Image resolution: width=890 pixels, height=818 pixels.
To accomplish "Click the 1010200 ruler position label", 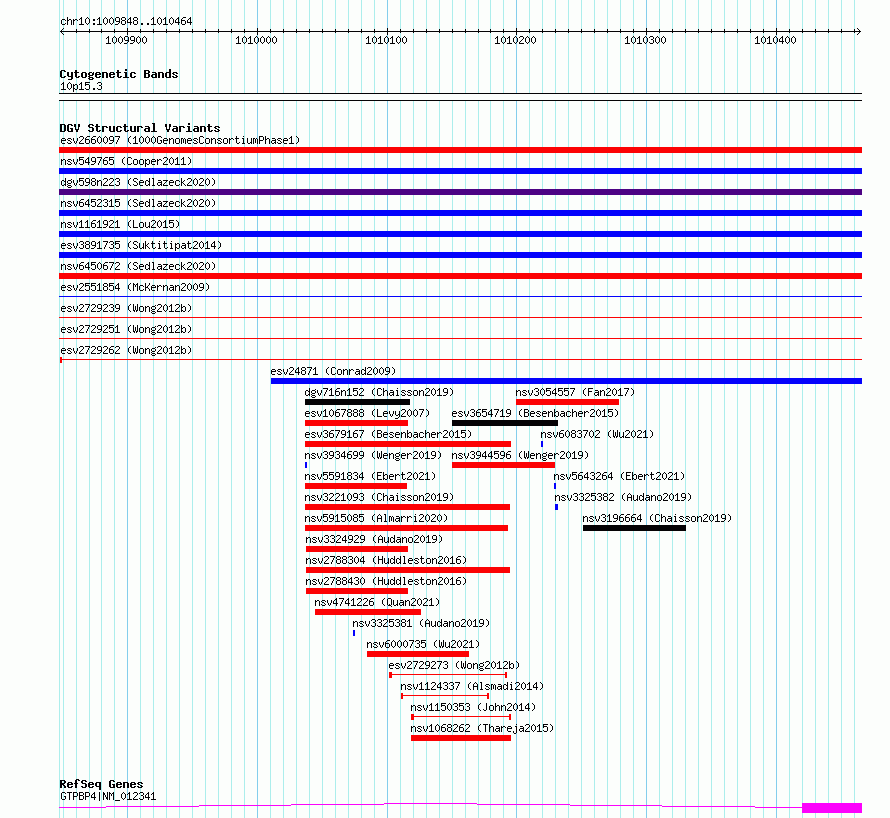I will (515, 40).
